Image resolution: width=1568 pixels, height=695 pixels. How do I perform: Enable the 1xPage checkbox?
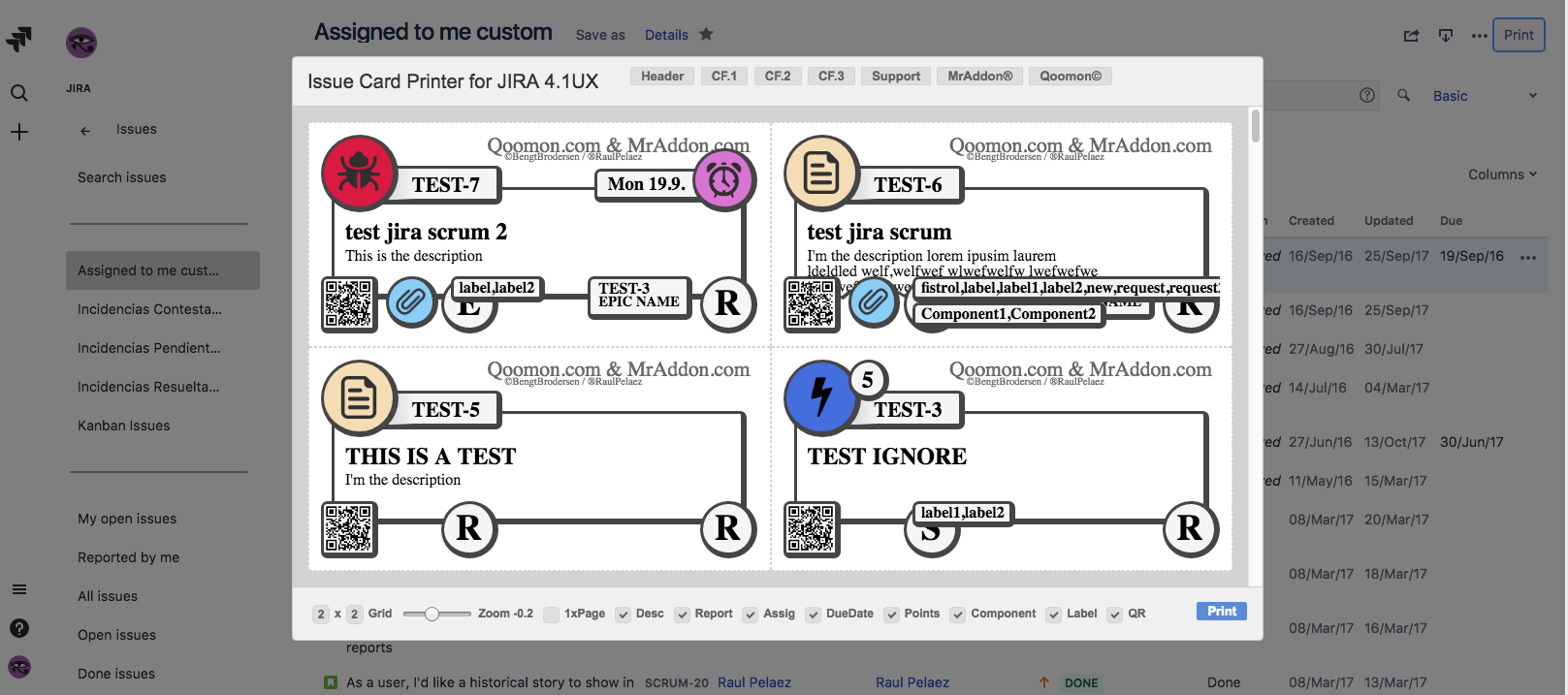coord(551,615)
